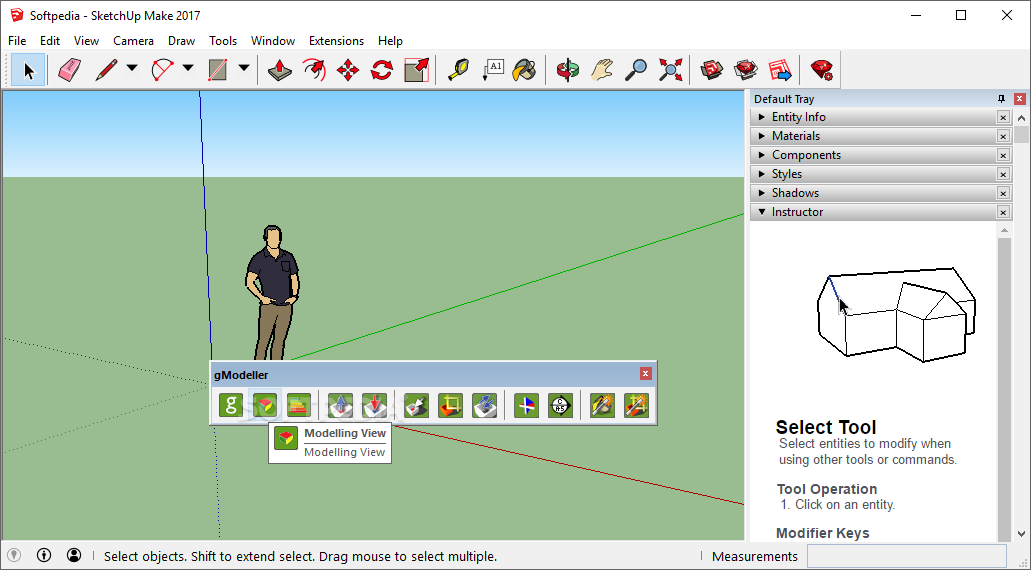Image resolution: width=1031 pixels, height=570 pixels.
Task: Activate the Push/Pull tool
Action: pos(279,70)
